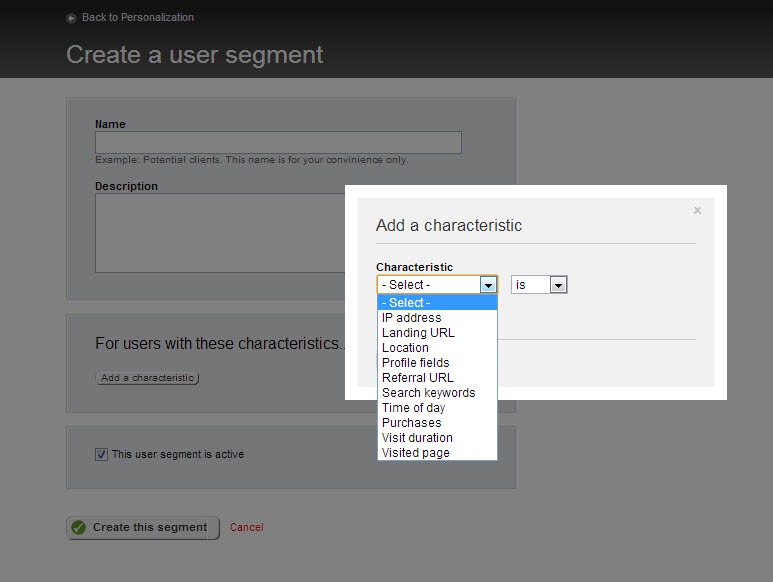The image size is (773, 582).
Task: Close the Add a characteristic dialog
Action: point(697,211)
